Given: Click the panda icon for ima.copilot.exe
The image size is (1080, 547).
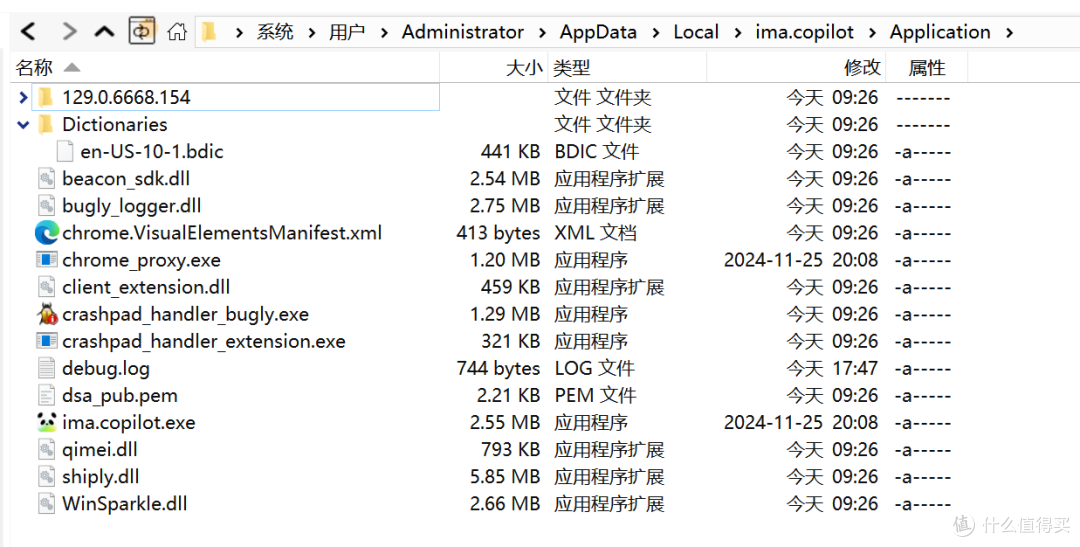Looking at the screenshot, I should pyautogui.click(x=46, y=422).
